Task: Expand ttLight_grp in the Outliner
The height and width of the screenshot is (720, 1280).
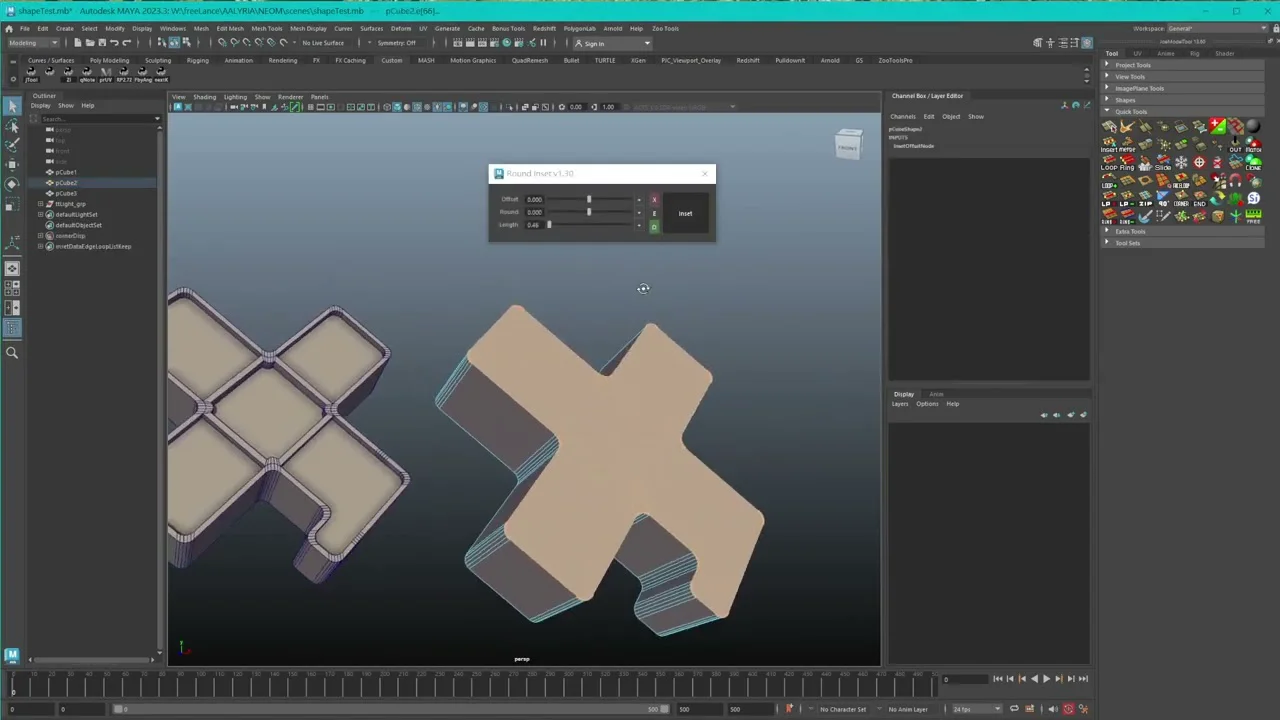Action: (x=41, y=204)
